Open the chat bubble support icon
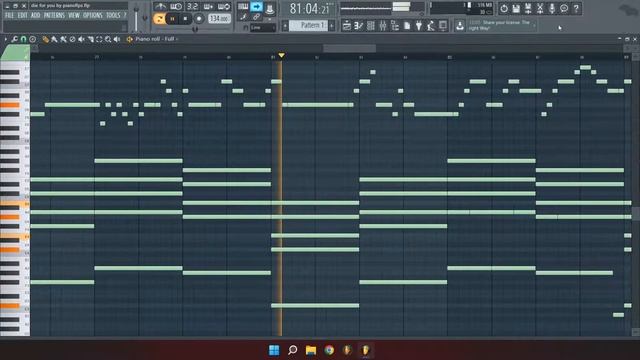This screenshot has width=640, height=360. coord(564,8)
